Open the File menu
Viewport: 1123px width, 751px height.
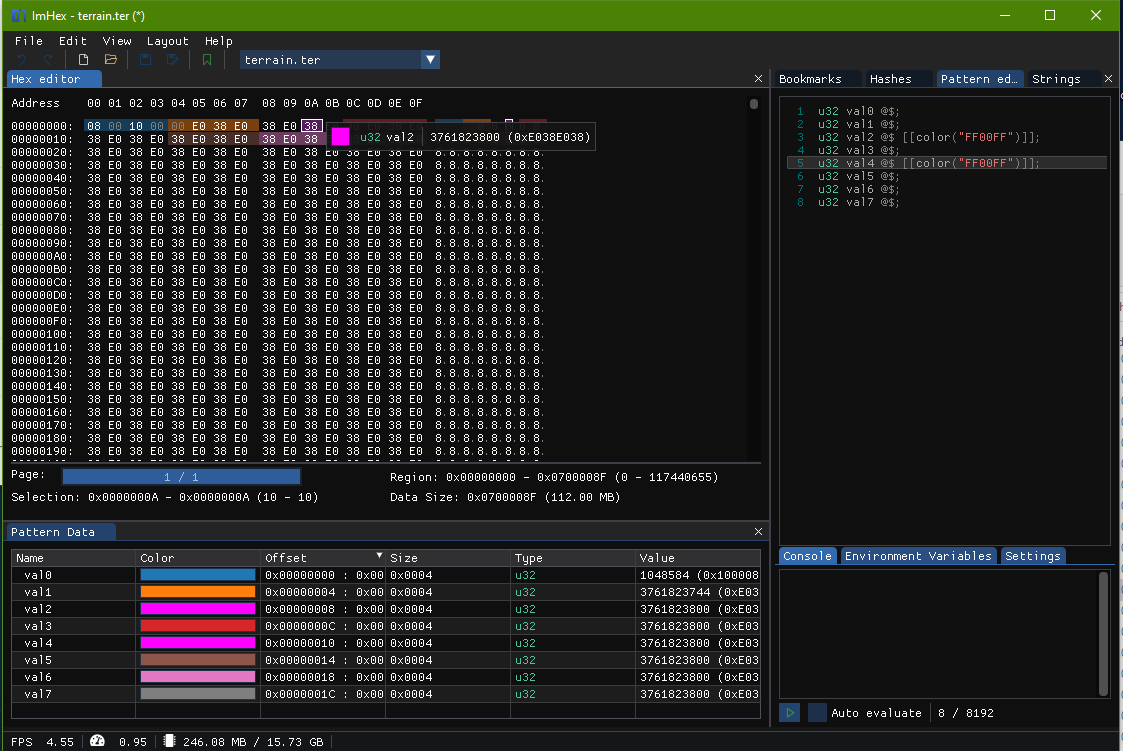click(x=29, y=41)
